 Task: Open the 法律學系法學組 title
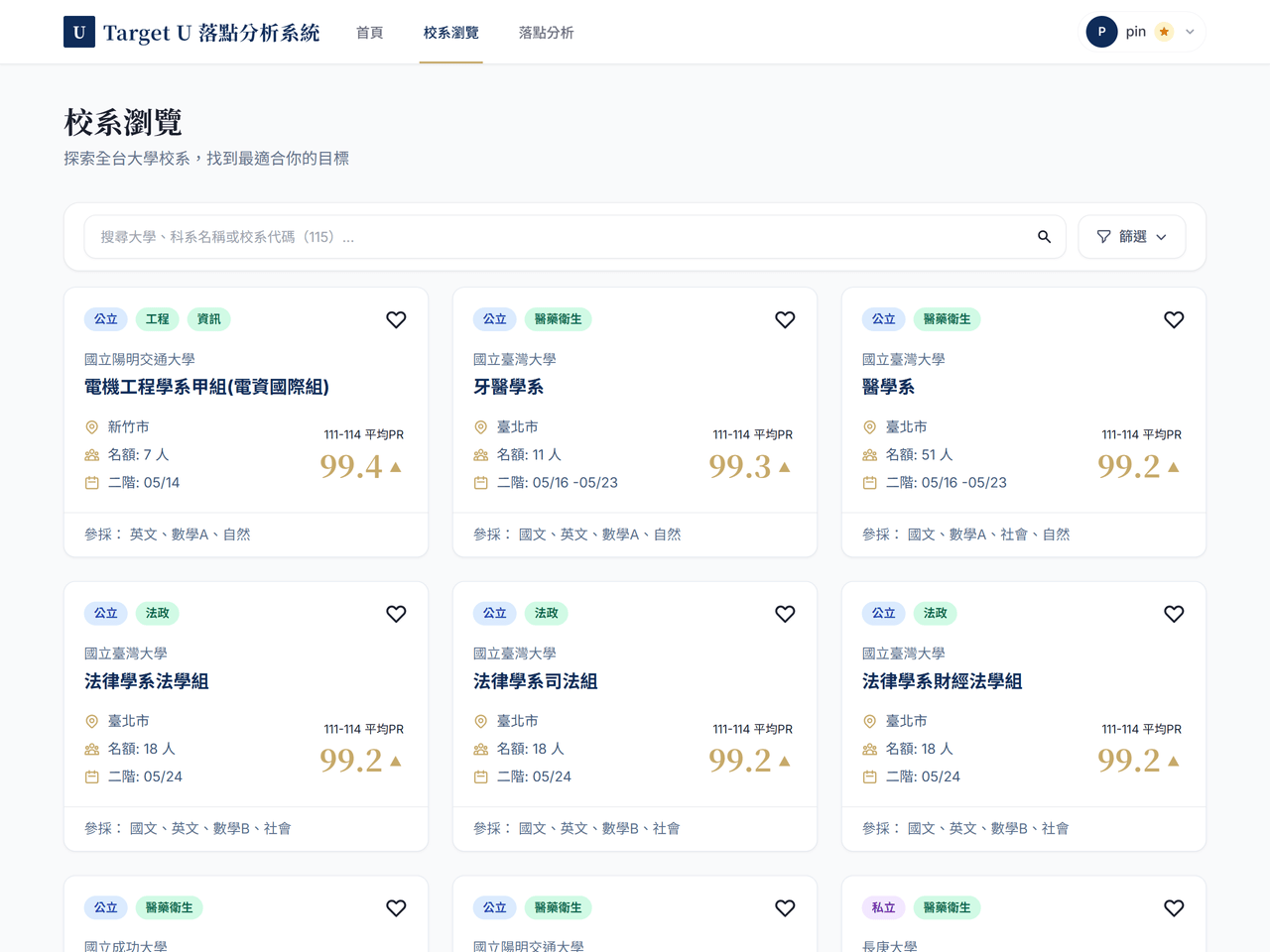tap(147, 681)
